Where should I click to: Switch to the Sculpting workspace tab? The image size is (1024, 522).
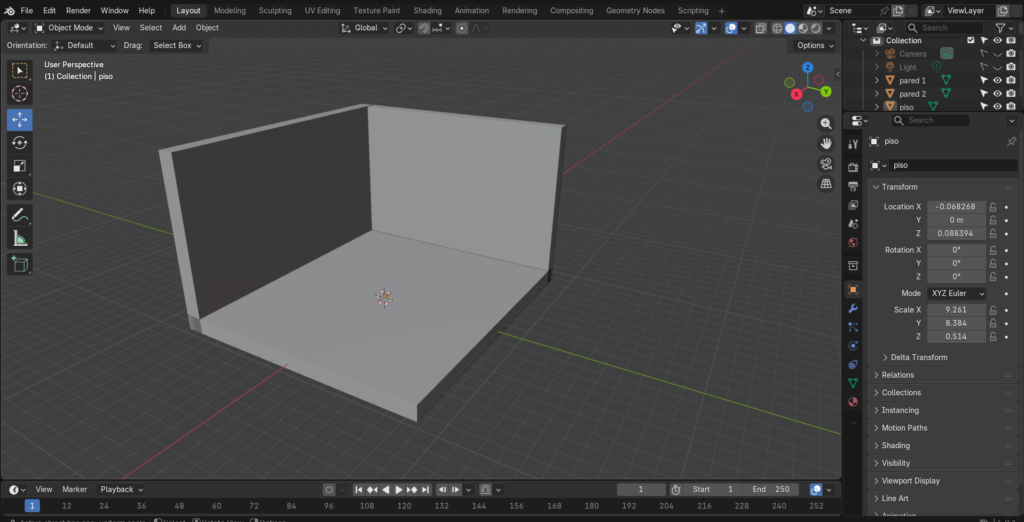pos(275,10)
